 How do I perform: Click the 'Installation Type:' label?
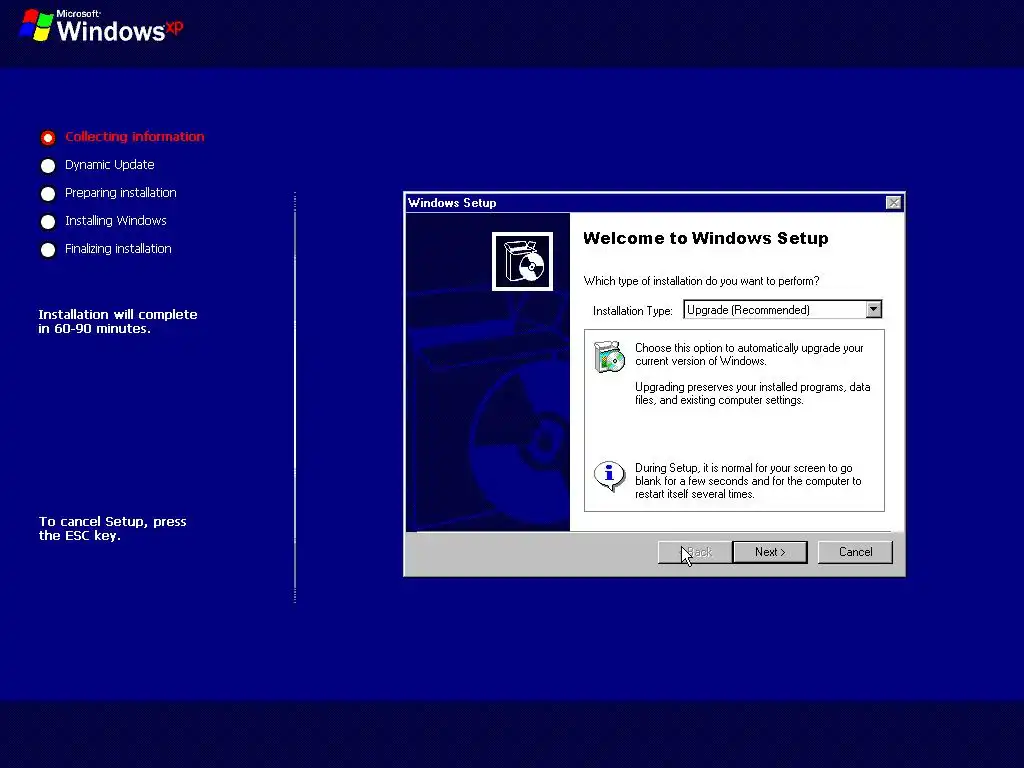pos(632,311)
